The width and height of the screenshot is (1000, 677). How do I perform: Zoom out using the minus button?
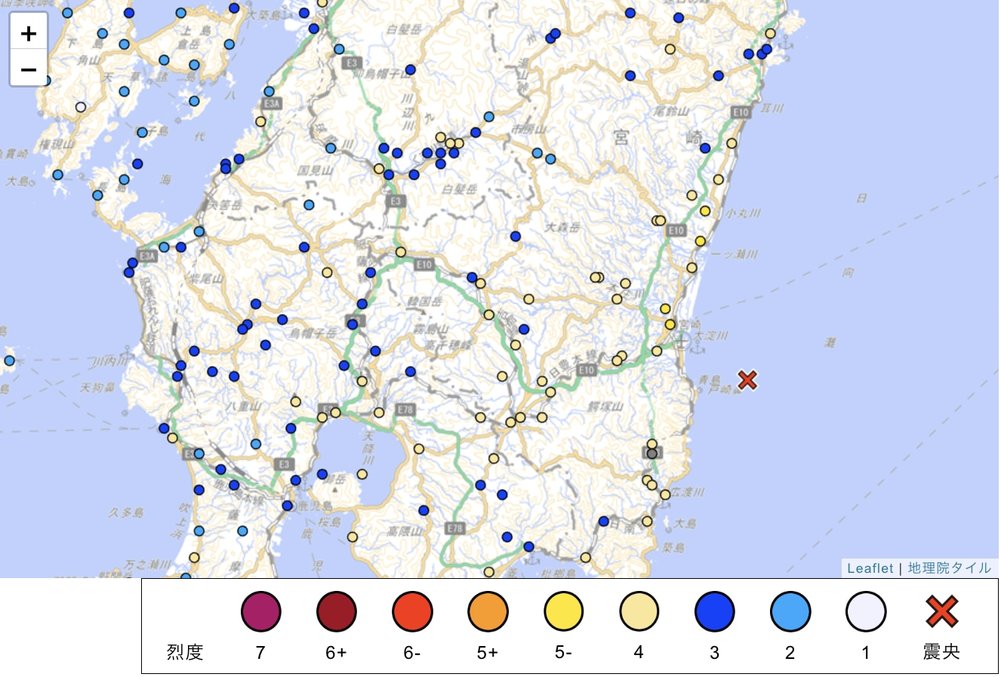click(x=27, y=68)
